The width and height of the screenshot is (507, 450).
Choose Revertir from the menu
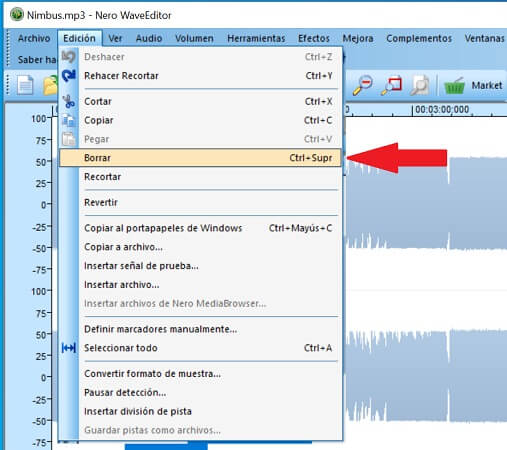coord(200,202)
